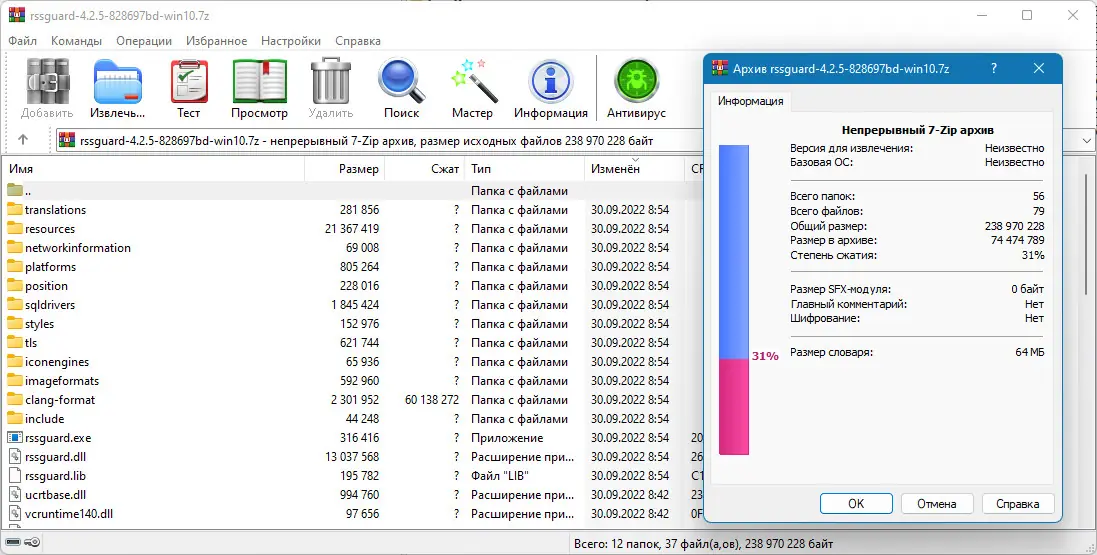Click the archive icon in address bar
The image size is (1097, 555).
pos(67,140)
